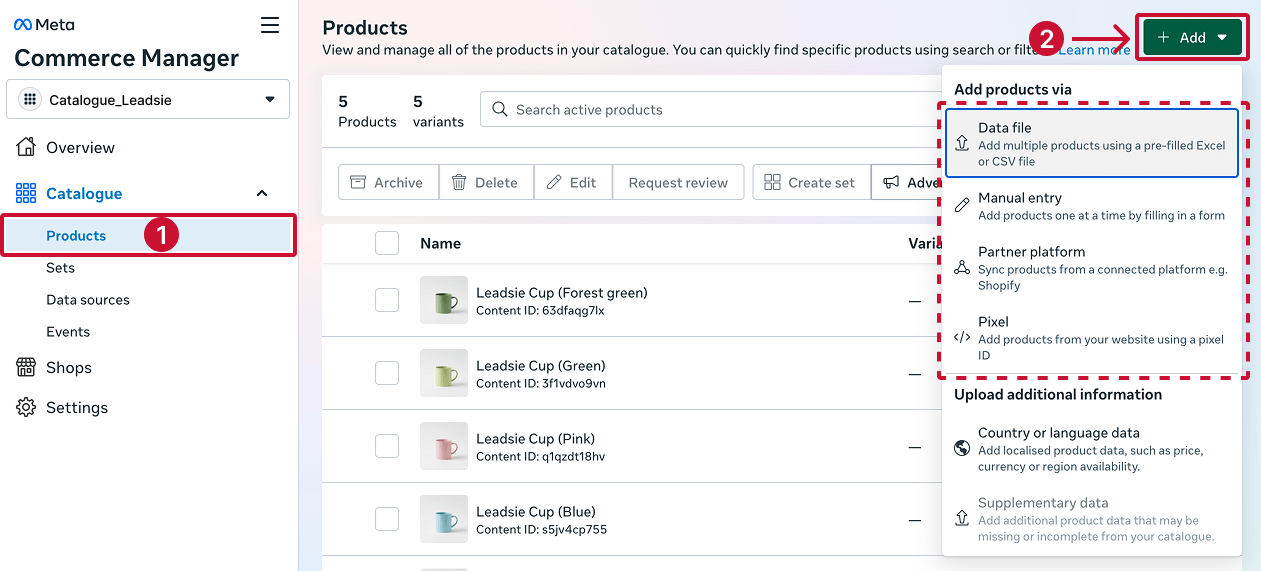Screen dimensions: 1261x571
Task: Click 'Leadsie Cup (Forest green)' product name
Action: tap(562, 293)
